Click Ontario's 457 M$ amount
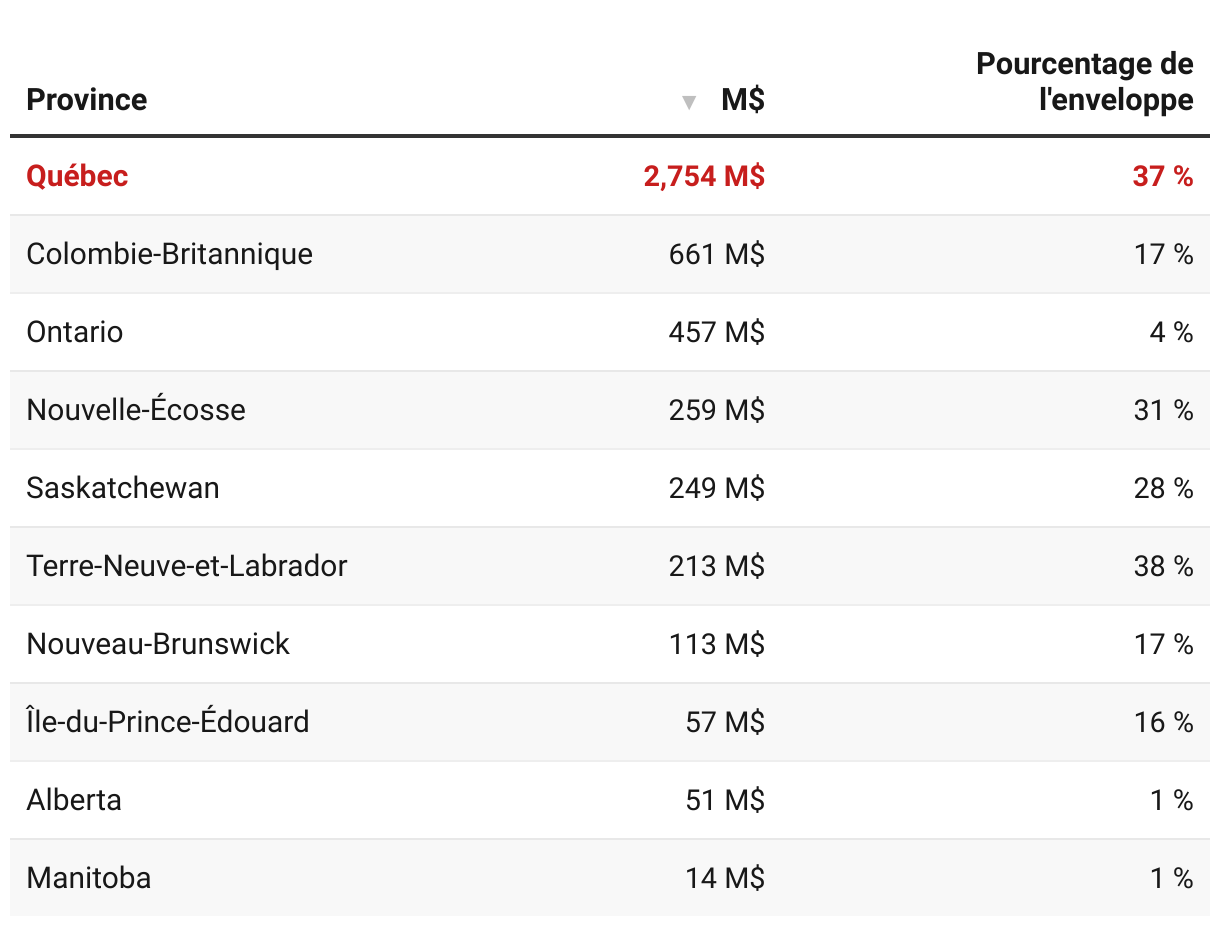The height and width of the screenshot is (926, 1220). tap(717, 333)
